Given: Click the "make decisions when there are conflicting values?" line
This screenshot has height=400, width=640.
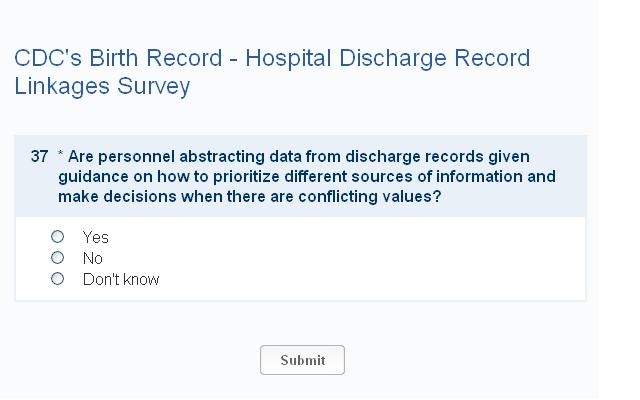Looking at the screenshot, I should pyautogui.click(x=249, y=197).
